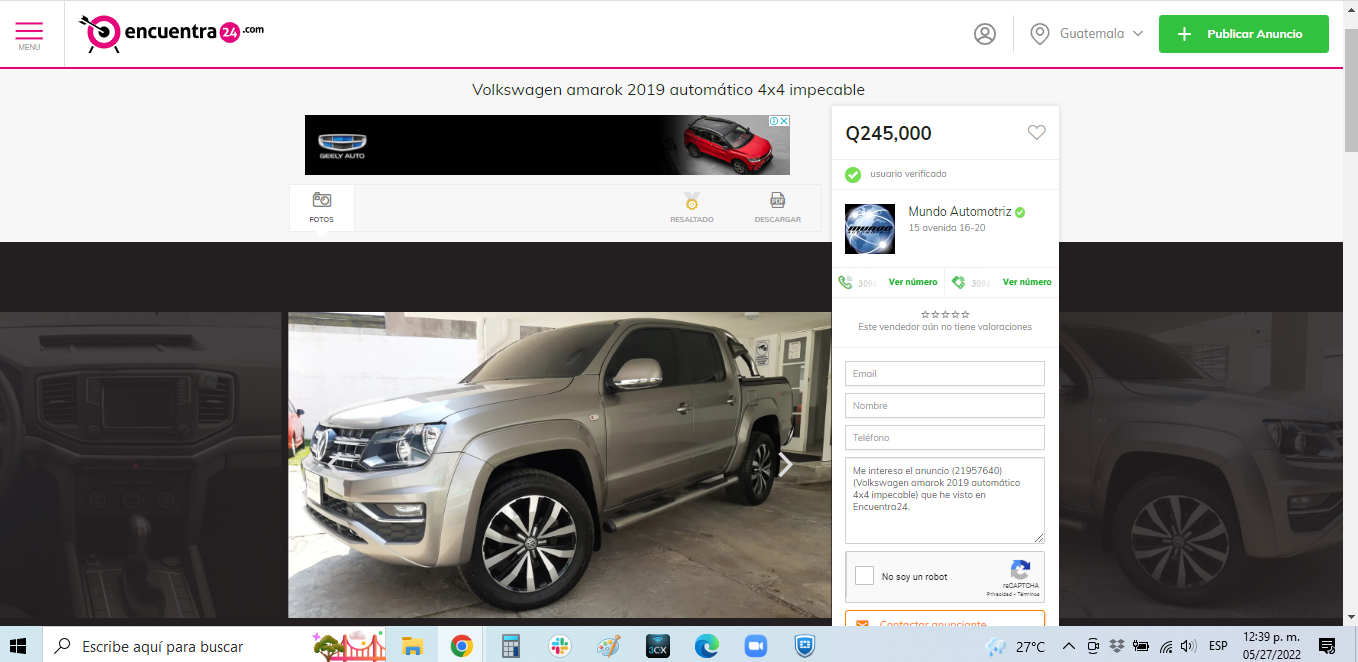
Task: Click inside the Me interesa message textarea
Action: tap(945, 501)
